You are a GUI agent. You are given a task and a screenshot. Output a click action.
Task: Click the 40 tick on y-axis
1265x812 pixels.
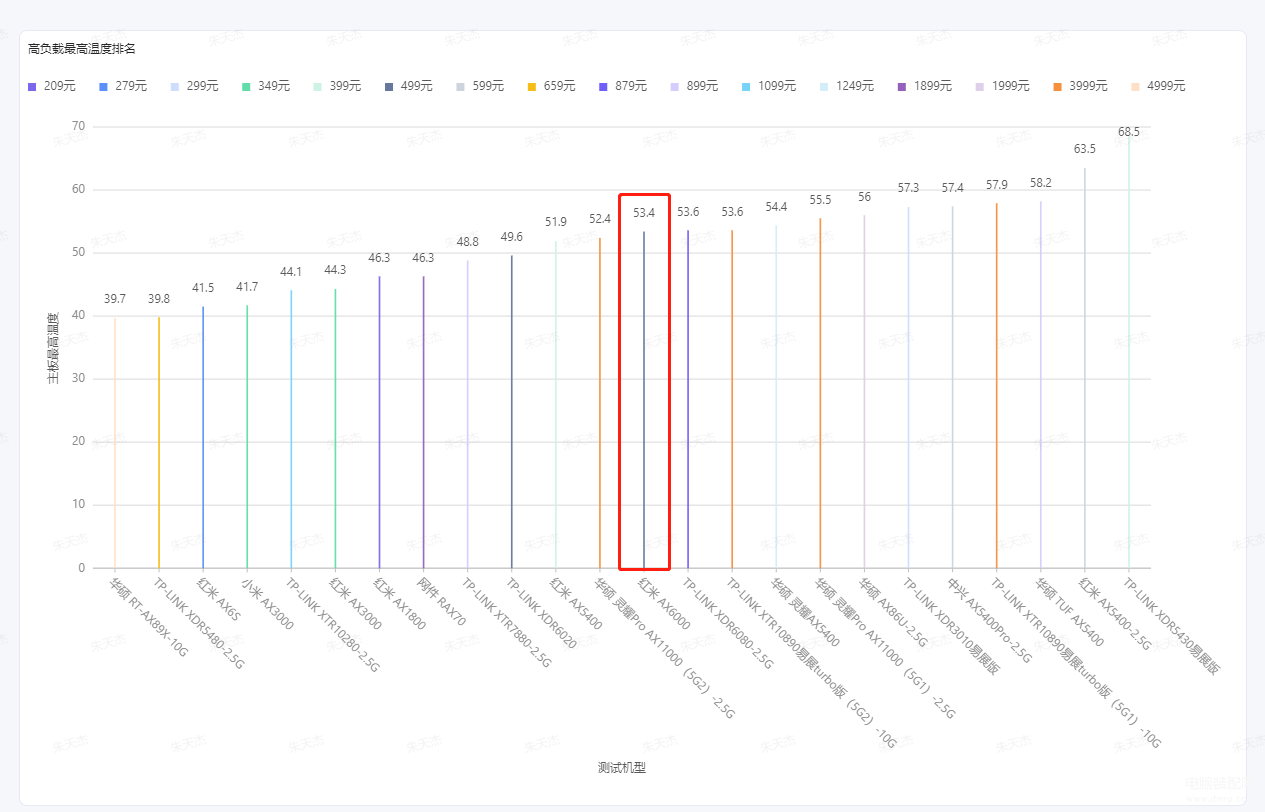point(79,316)
